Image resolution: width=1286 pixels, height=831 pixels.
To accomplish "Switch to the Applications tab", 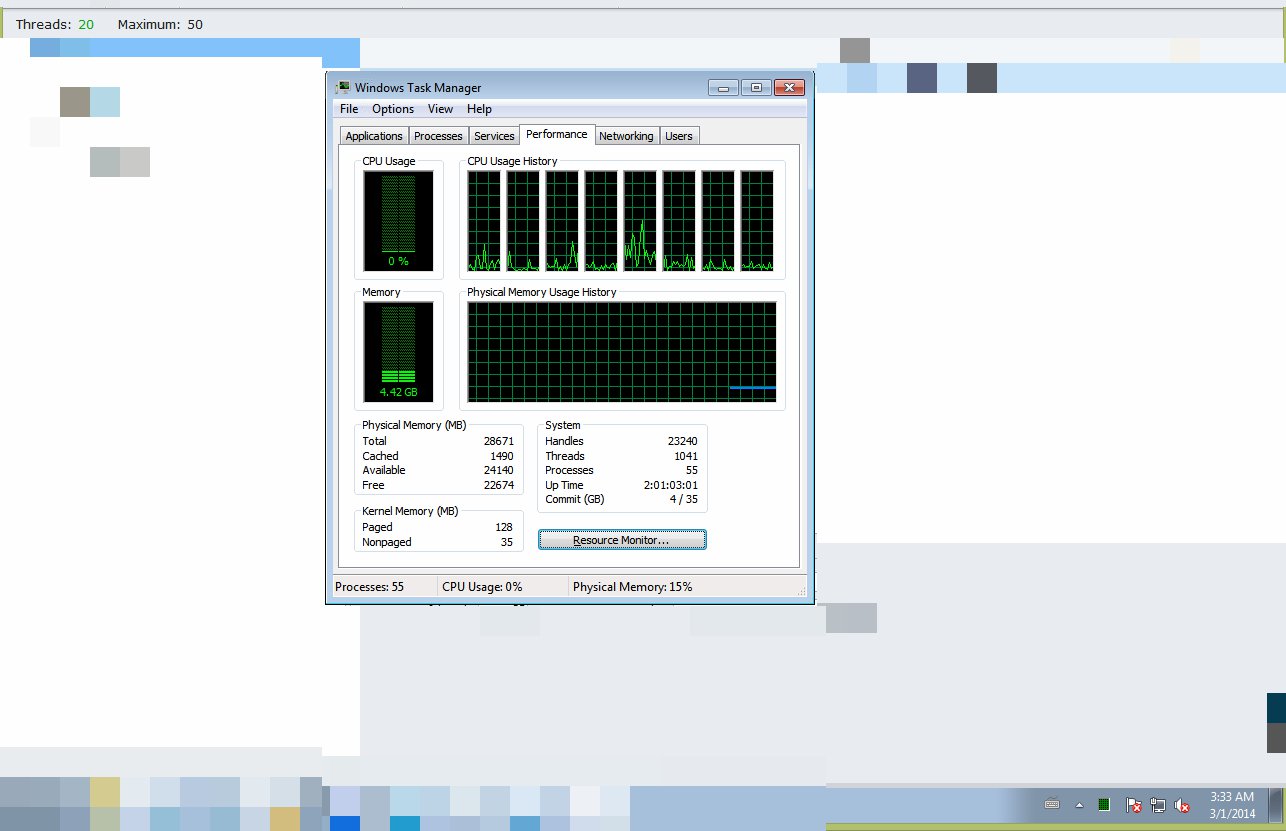I will click(374, 136).
